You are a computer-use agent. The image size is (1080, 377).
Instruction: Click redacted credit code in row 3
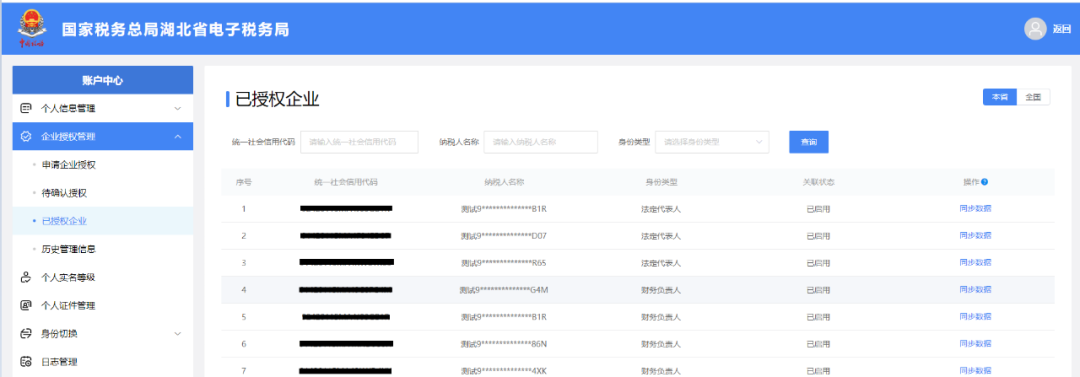346,262
